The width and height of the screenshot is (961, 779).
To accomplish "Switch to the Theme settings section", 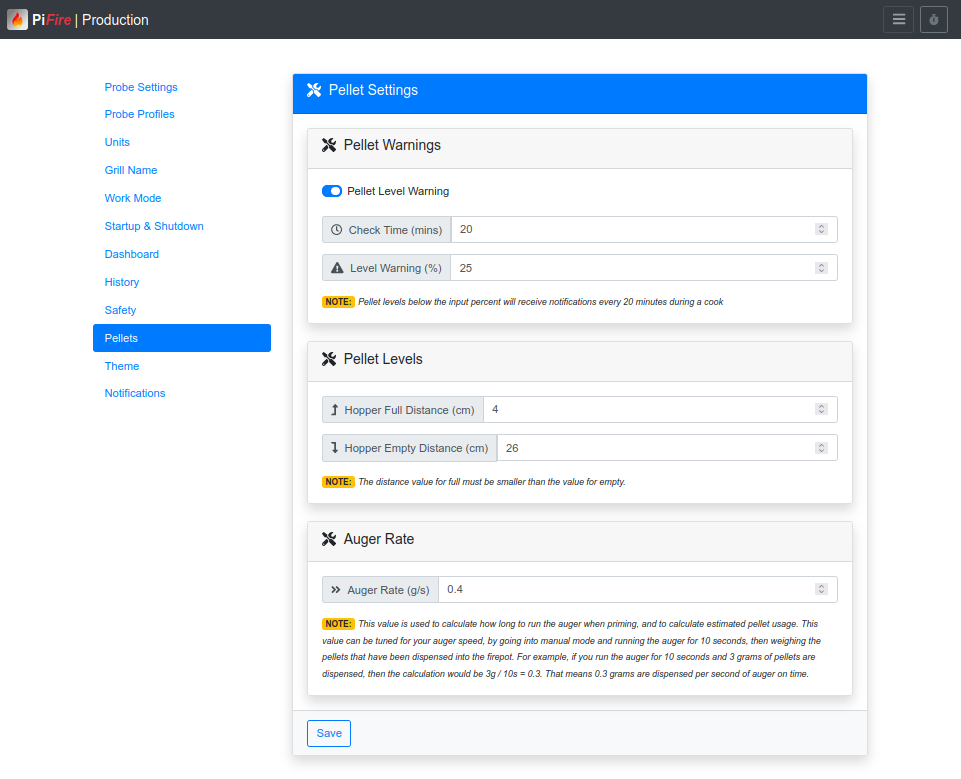I will 122,366.
